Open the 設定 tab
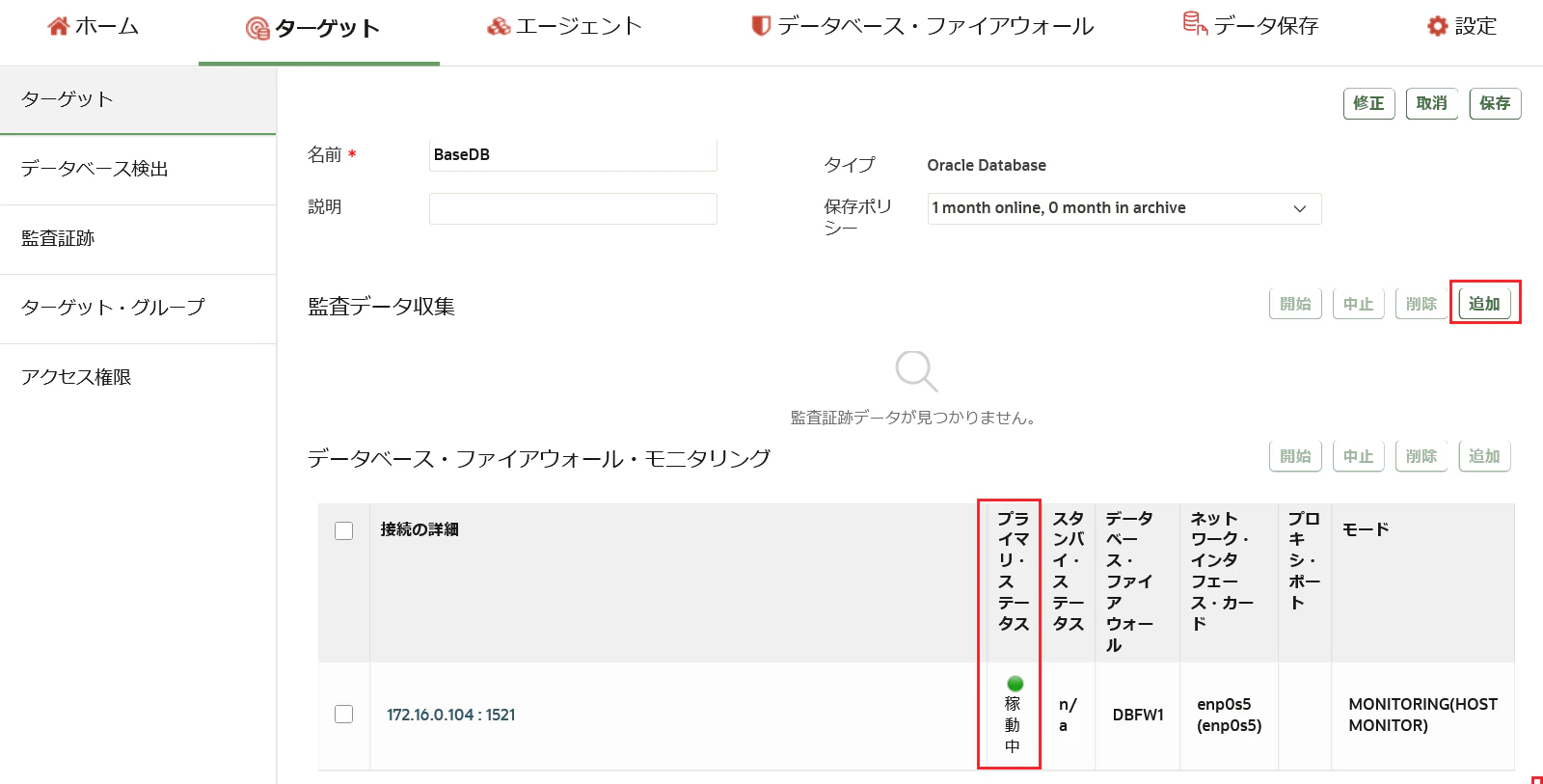Image resolution: width=1543 pixels, height=784 pixels. (x=1462, y=26)
